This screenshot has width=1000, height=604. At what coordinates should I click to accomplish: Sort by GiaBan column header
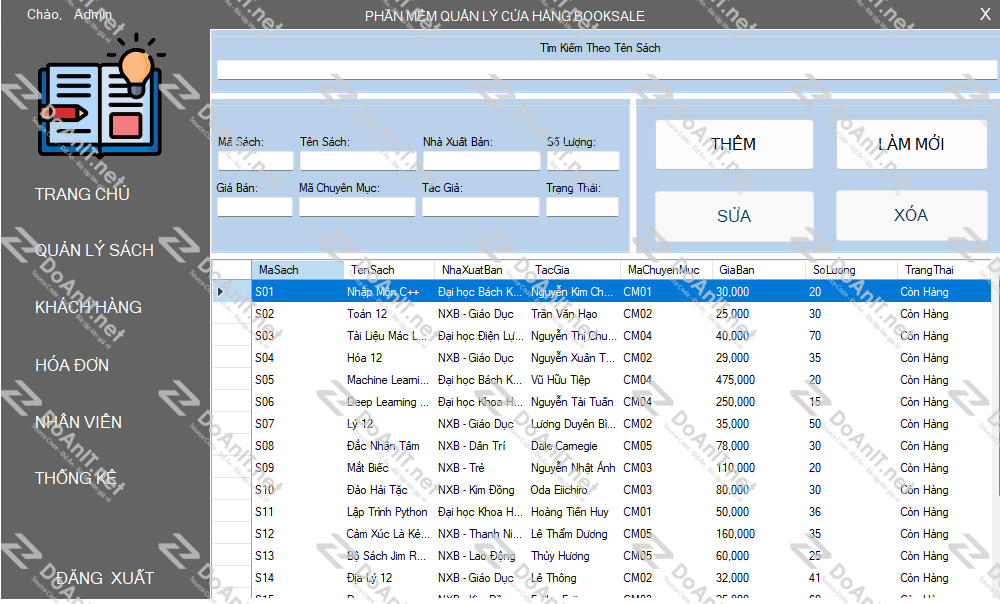point(759,270)
